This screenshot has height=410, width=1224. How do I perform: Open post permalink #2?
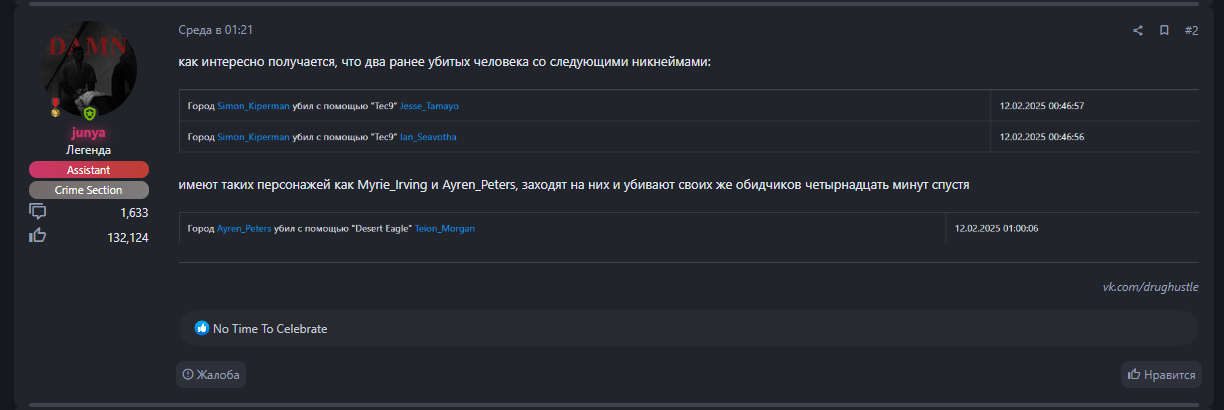(1191, 30)
